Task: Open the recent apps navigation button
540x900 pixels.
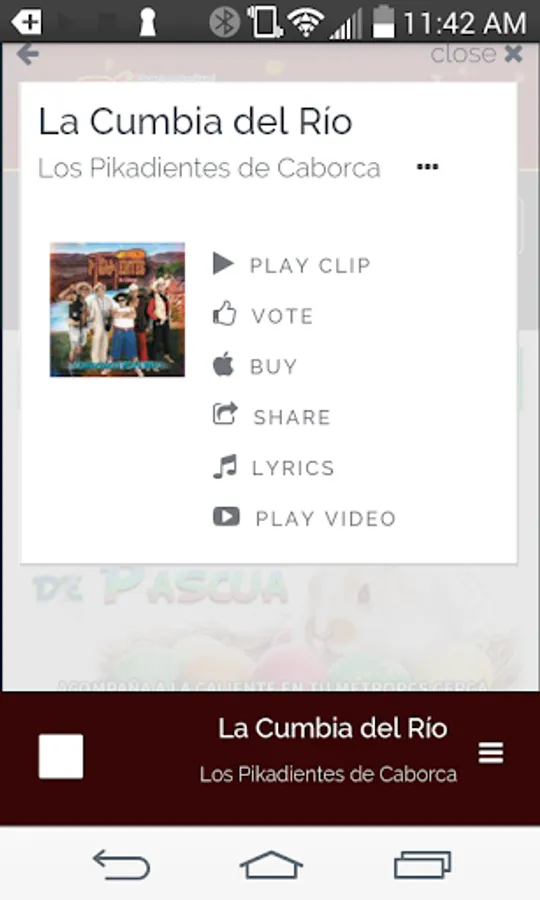Action: pos(422,864)
